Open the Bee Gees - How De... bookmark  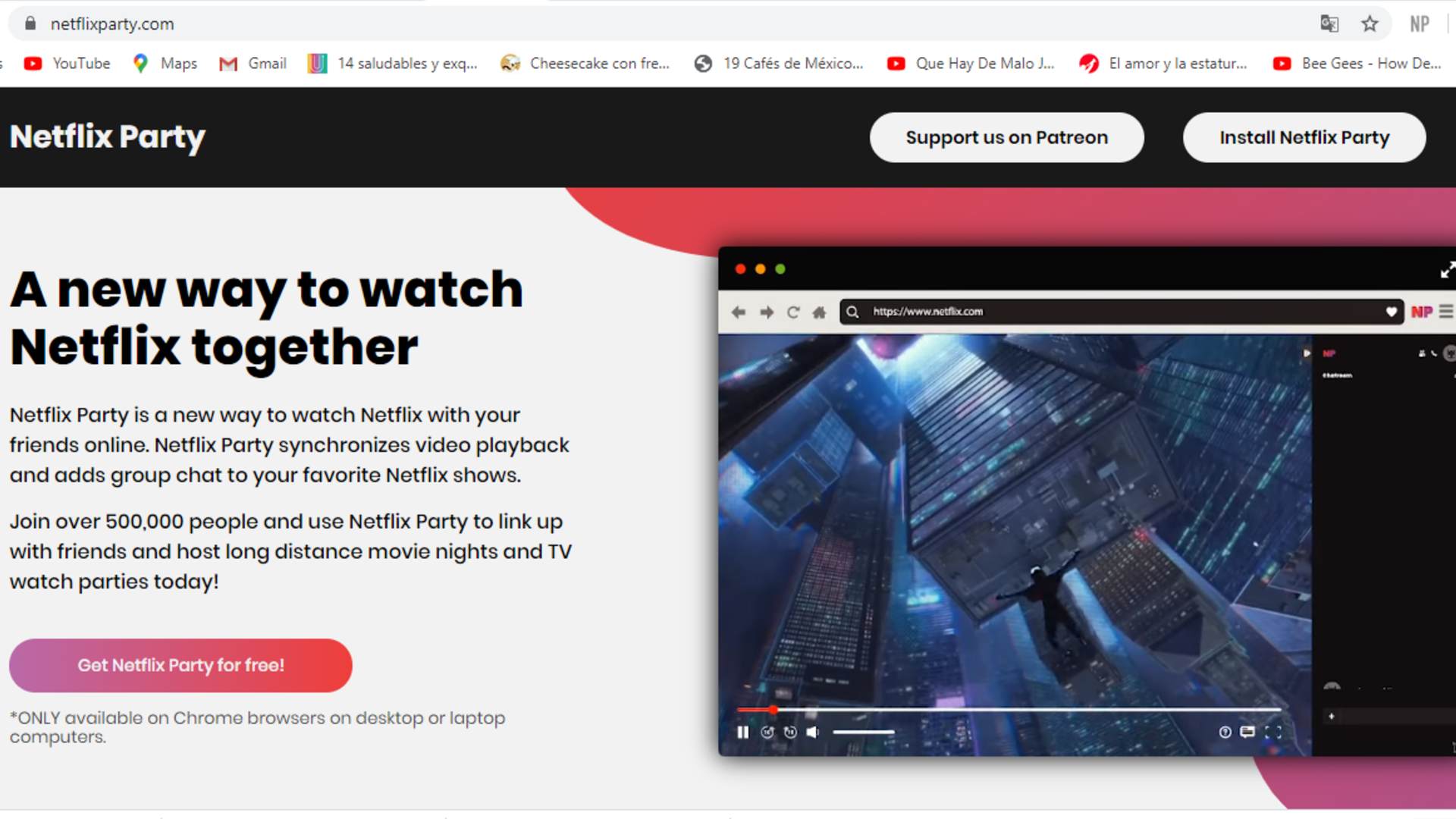pyautogui.click(x=1357, y=64)
